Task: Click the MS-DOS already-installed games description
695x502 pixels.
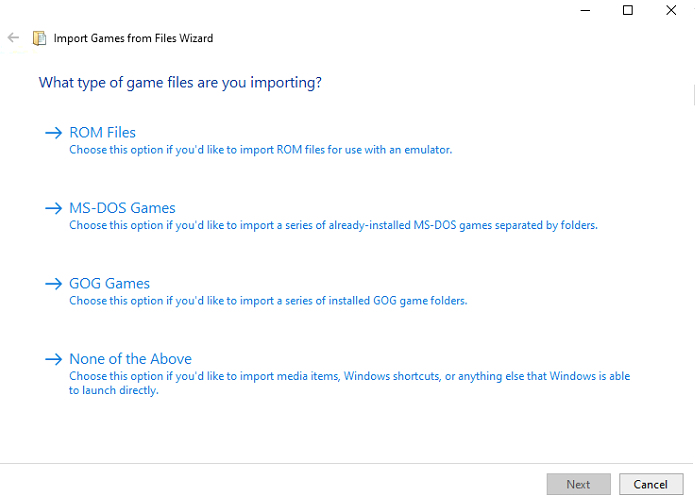Action: point(333,225)
